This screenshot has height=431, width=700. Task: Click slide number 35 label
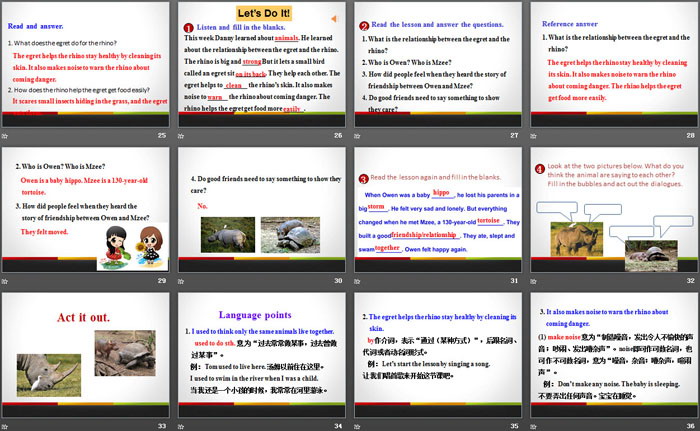(x=514, y=426)
